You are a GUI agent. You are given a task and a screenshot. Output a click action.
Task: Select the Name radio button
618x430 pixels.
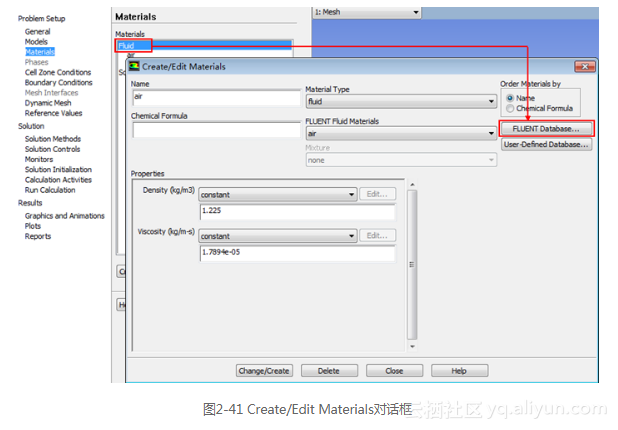click(510, 98)
